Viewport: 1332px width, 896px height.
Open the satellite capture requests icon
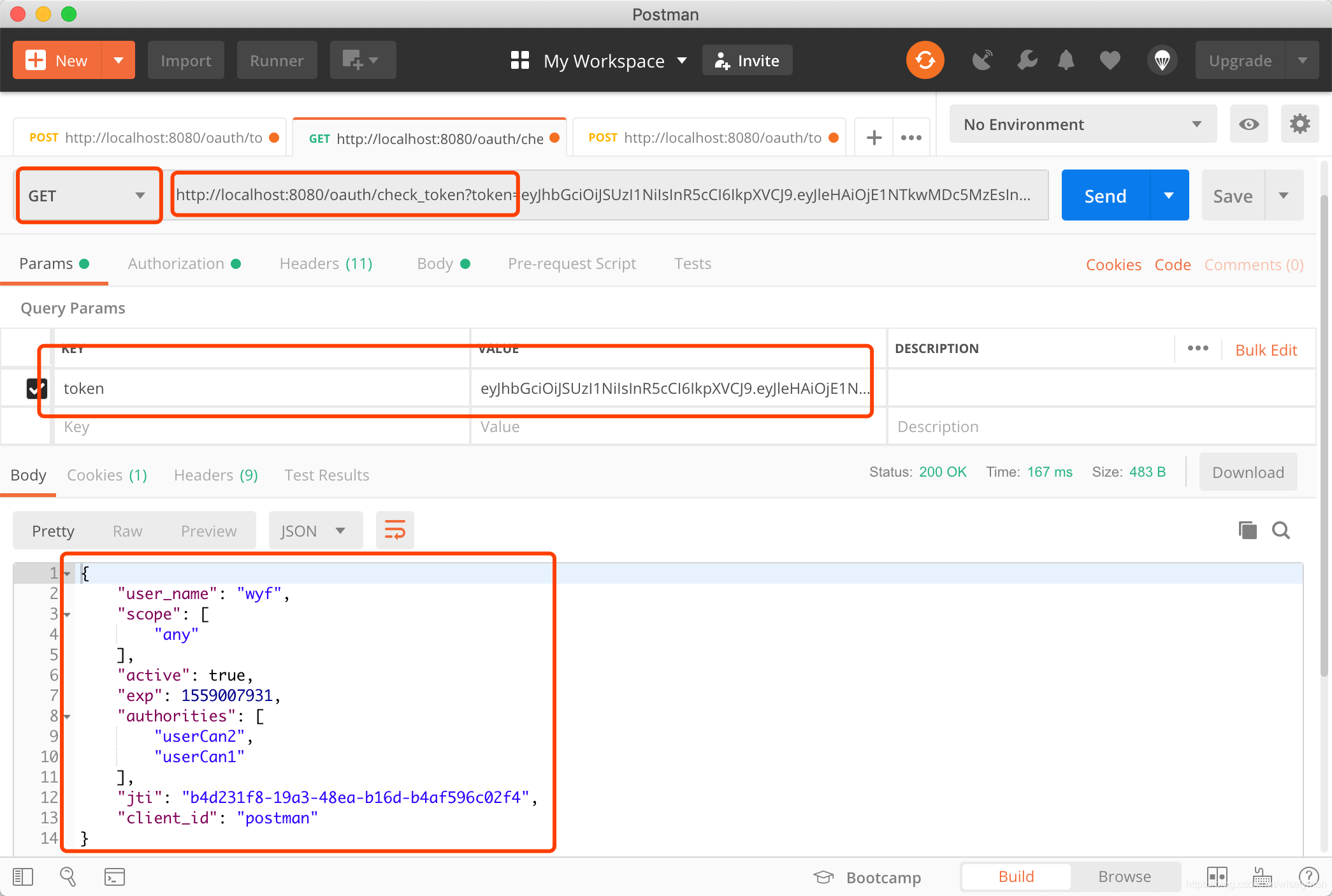coord(982,61)
